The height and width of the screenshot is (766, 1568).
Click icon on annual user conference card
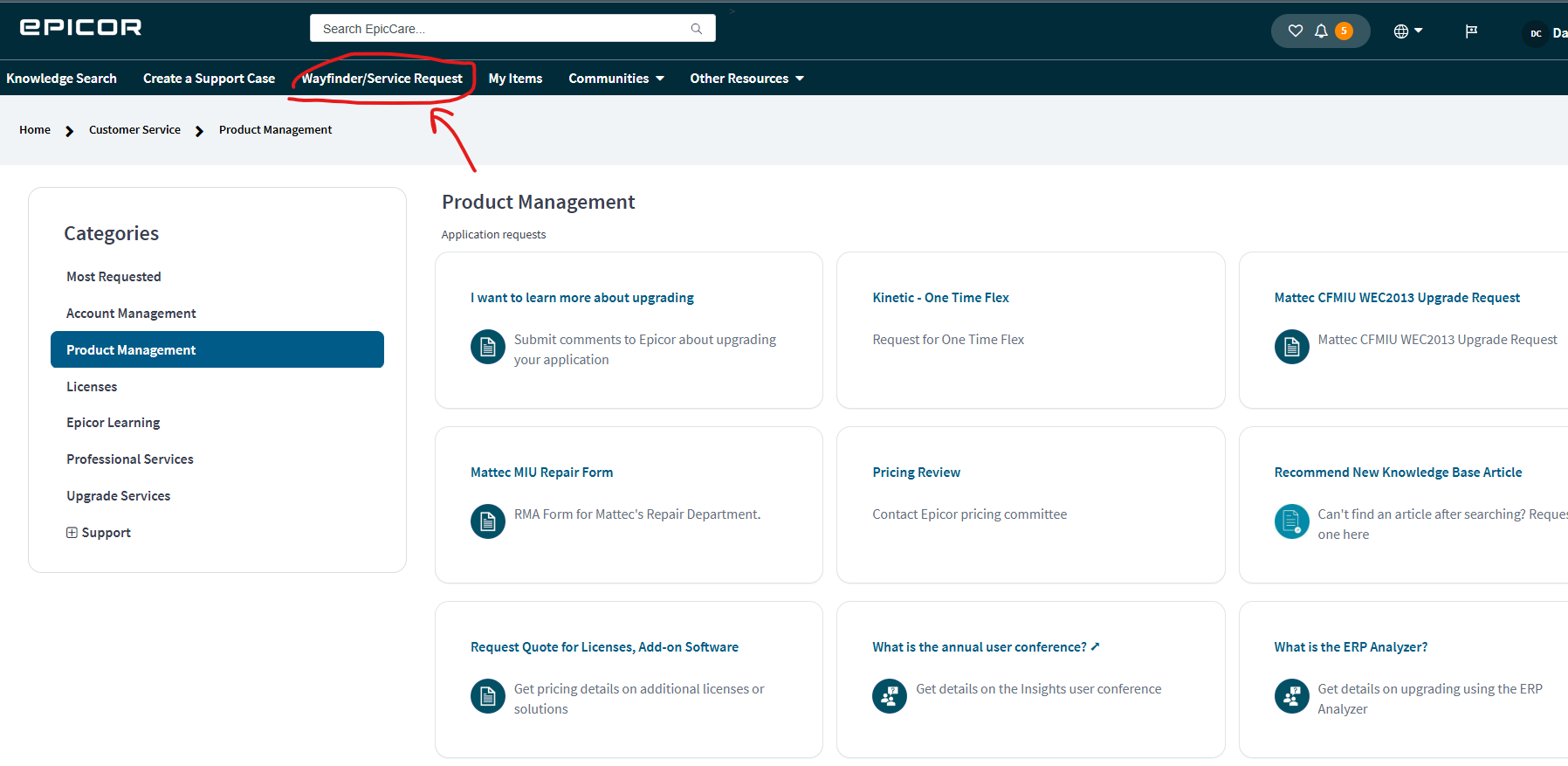coord(890,696)
